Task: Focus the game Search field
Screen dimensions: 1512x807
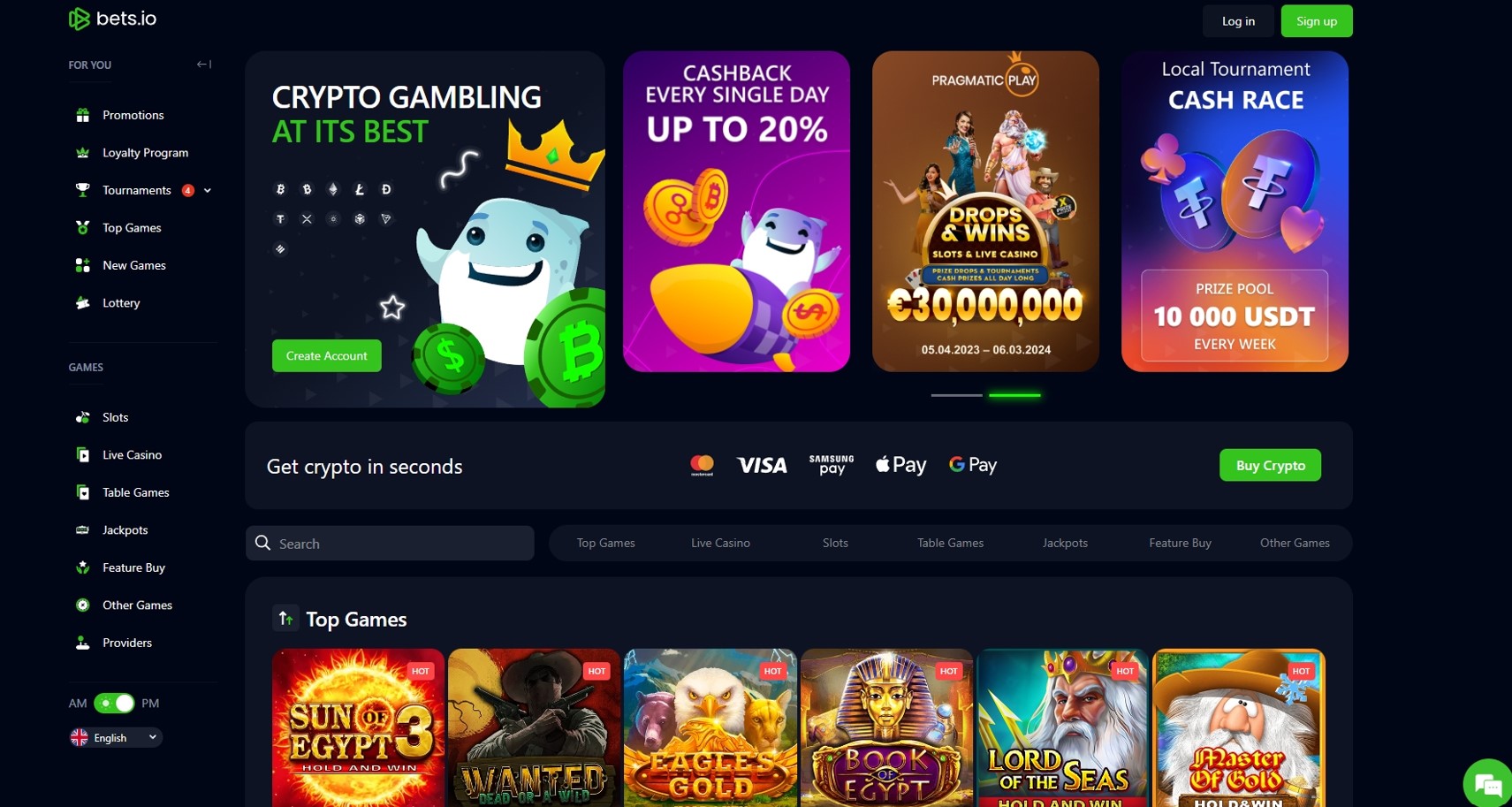Action: point(390,544)
